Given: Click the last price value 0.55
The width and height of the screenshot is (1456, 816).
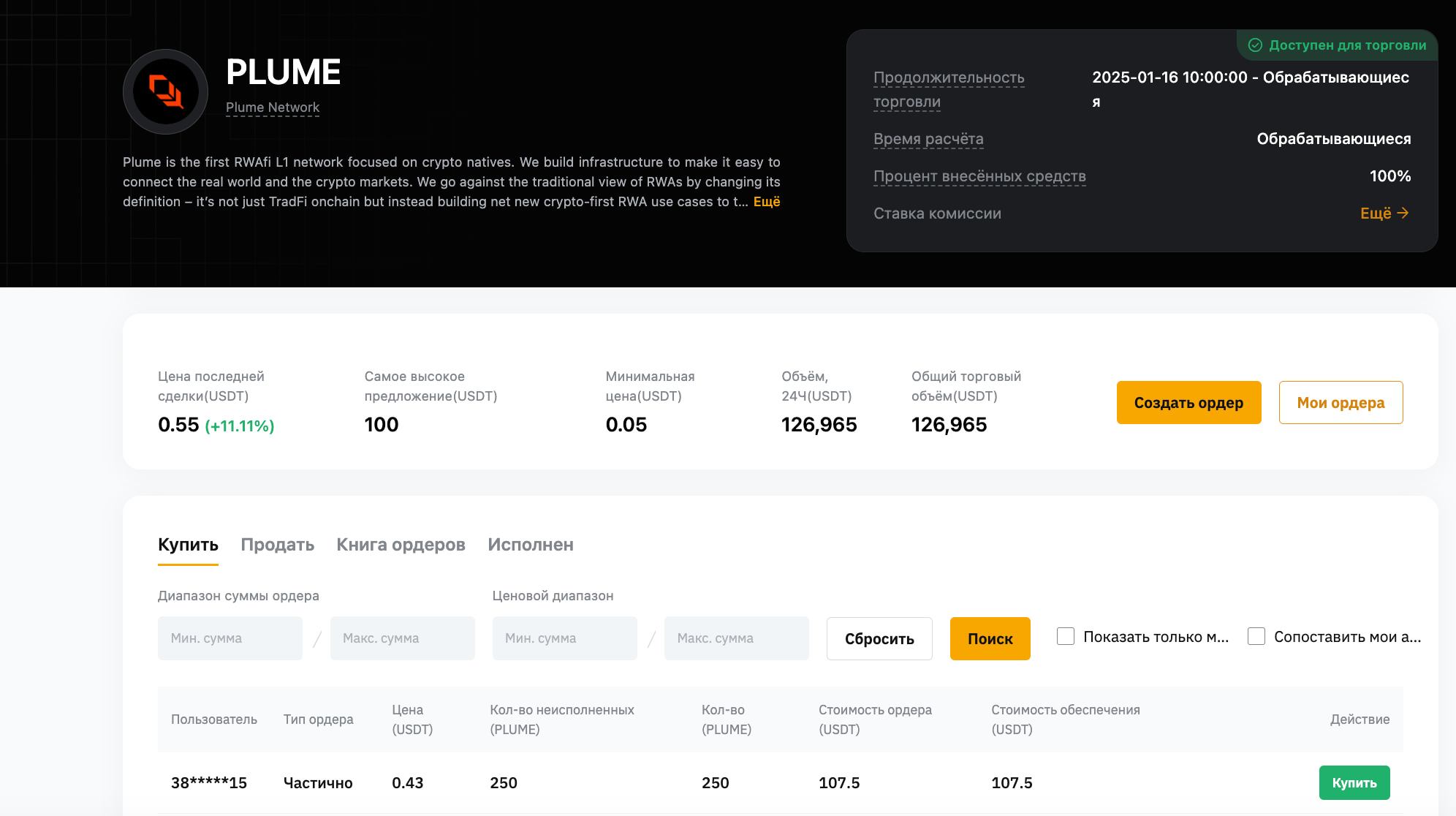Looking at the screenshot, I should pos(178,425).
